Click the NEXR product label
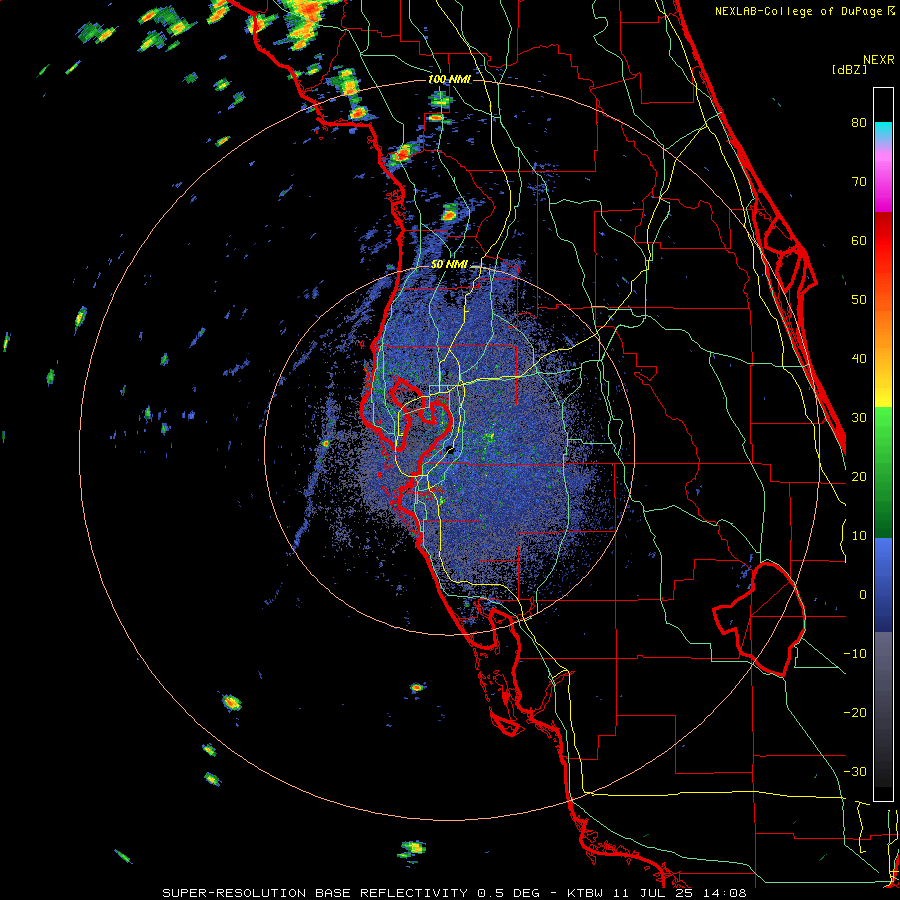The image size is (900, 900). (879, 60)
